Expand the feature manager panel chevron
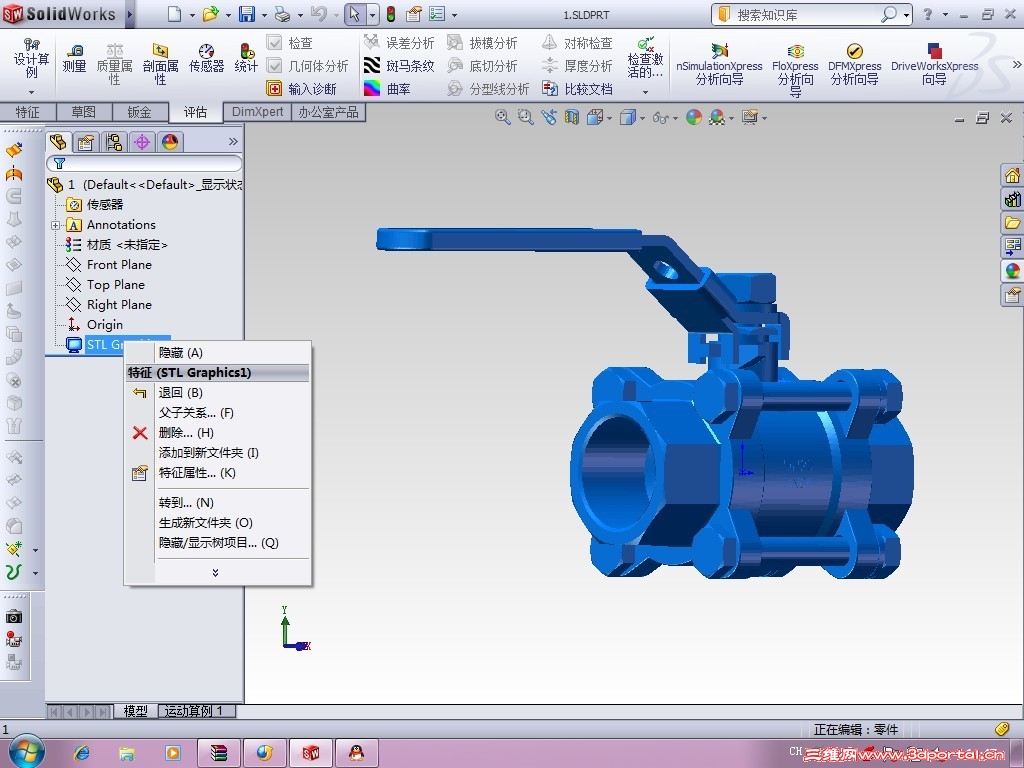 click(x=233, y=142)
